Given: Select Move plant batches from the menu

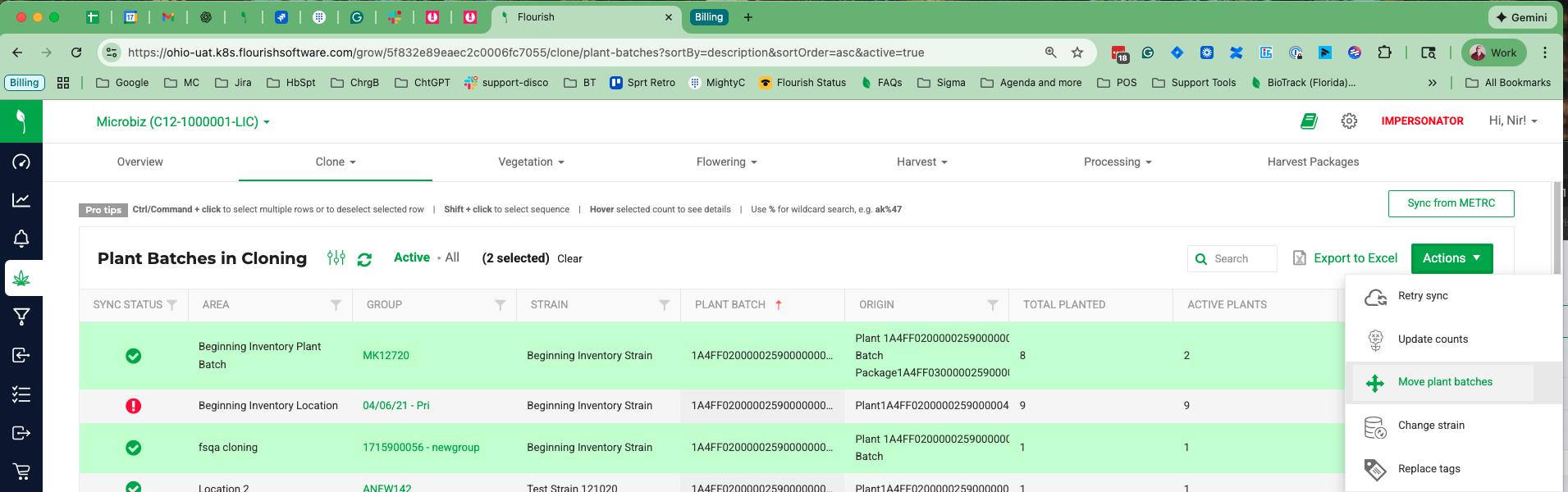Looking at the screenshot, I should coord(1444,382).
